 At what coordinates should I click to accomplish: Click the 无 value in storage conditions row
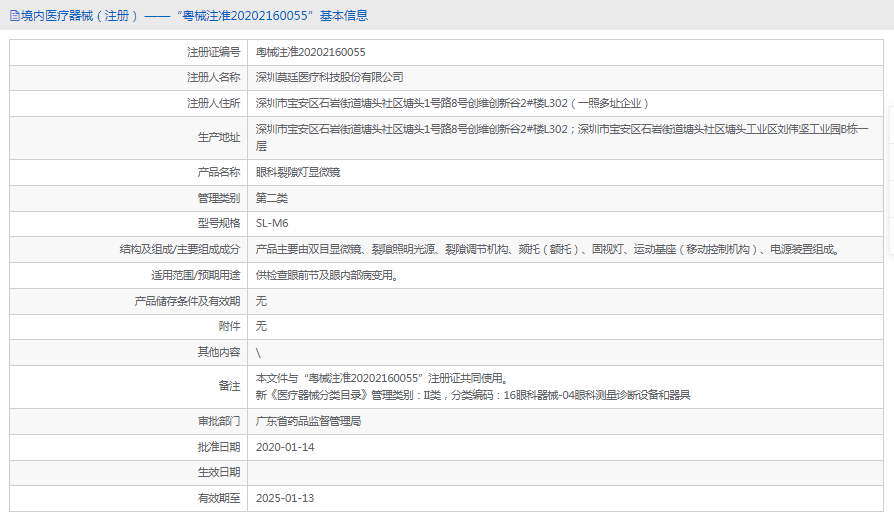pos(261,301)
